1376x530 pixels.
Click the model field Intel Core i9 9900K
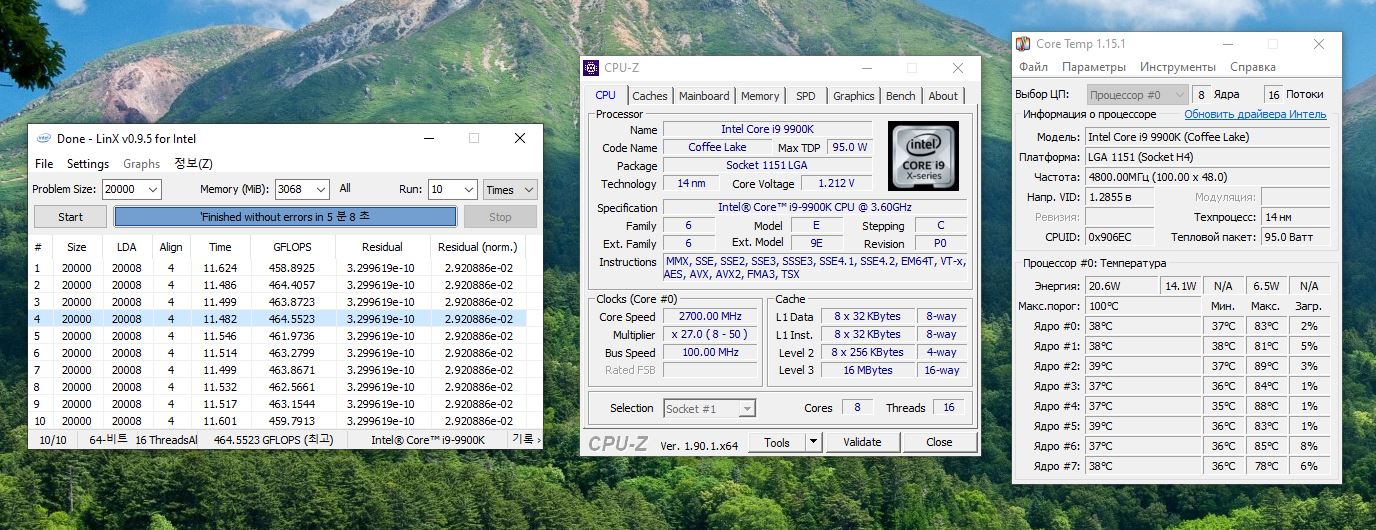1208,137
